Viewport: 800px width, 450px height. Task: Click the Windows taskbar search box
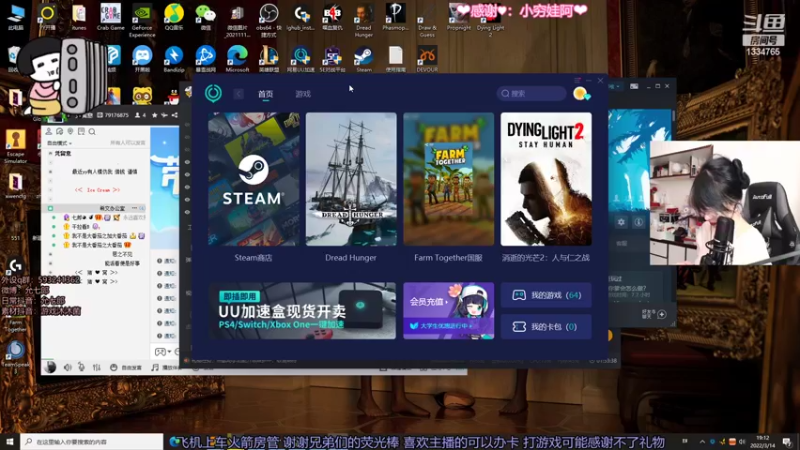92,441
